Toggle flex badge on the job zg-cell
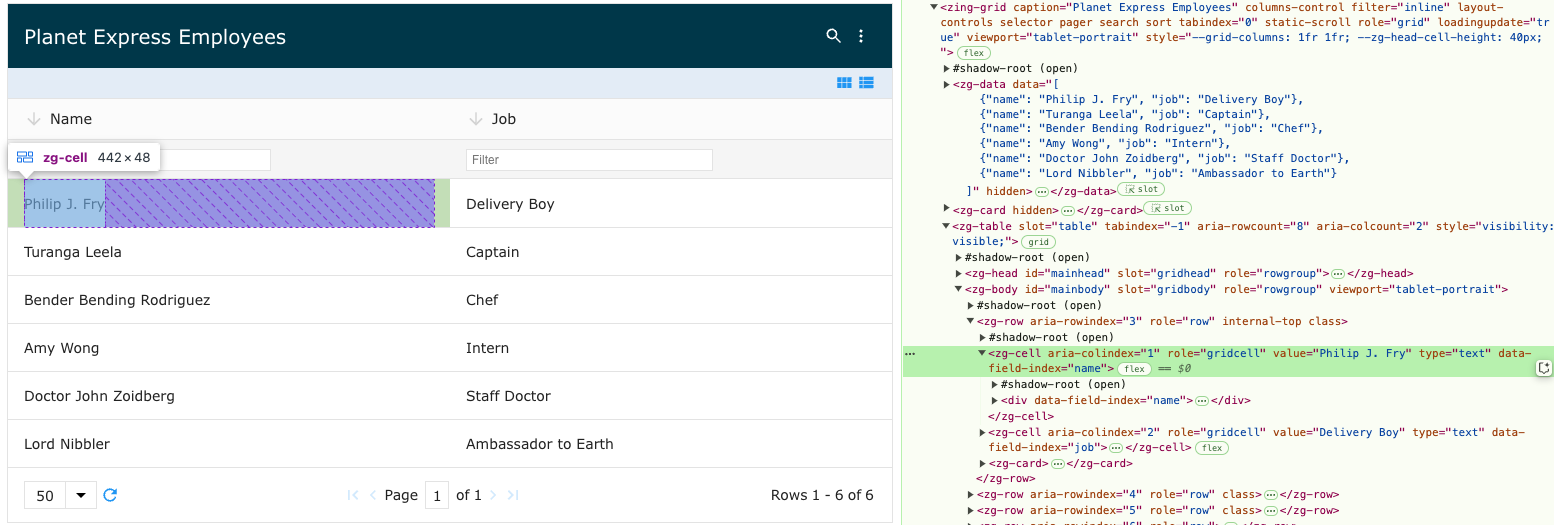The width and height of the screenshot is (1554, 525). pyautogui.click(x=1212, y=448)
